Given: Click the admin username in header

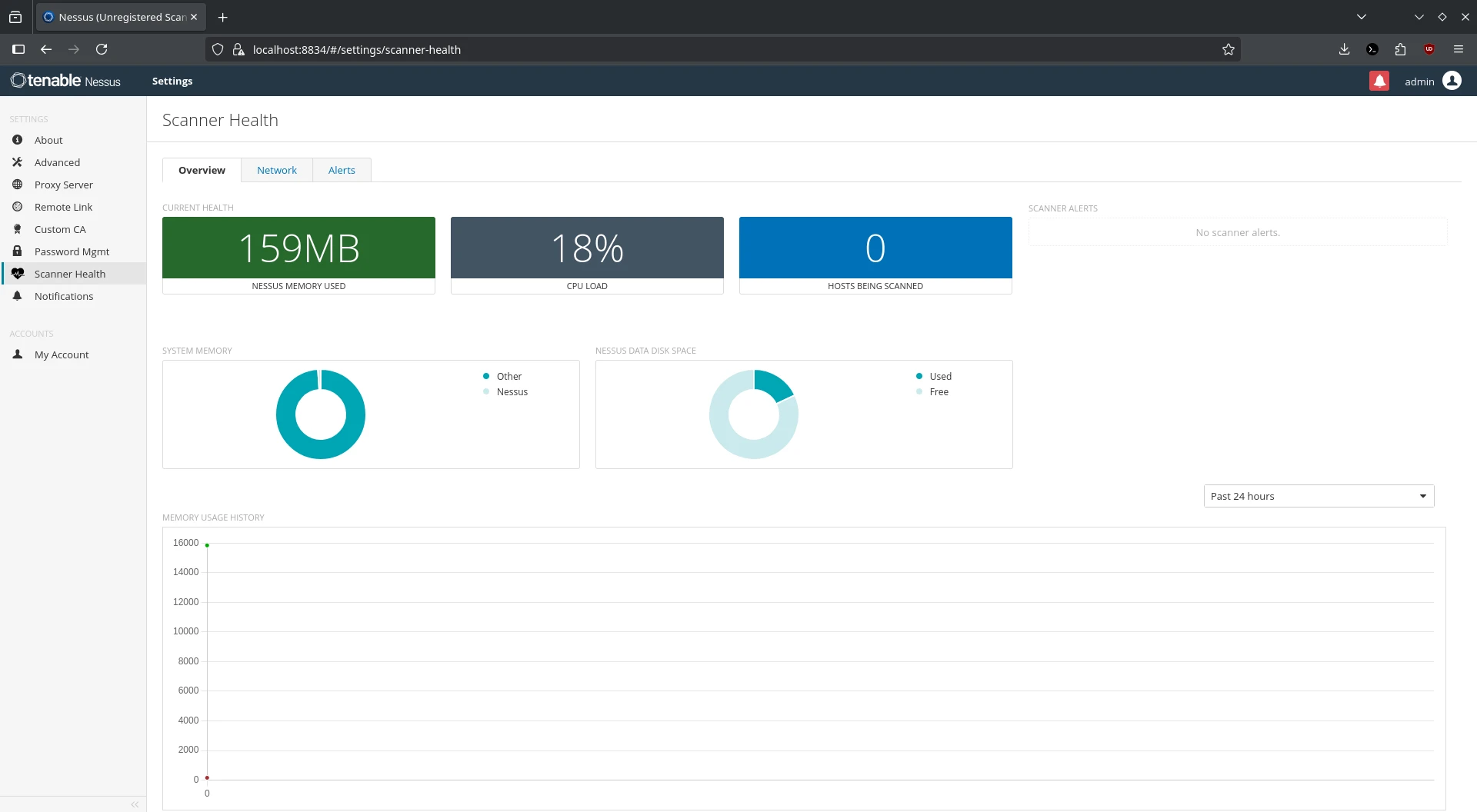Looking at the screenshot, I should (x=1419, y=82).
